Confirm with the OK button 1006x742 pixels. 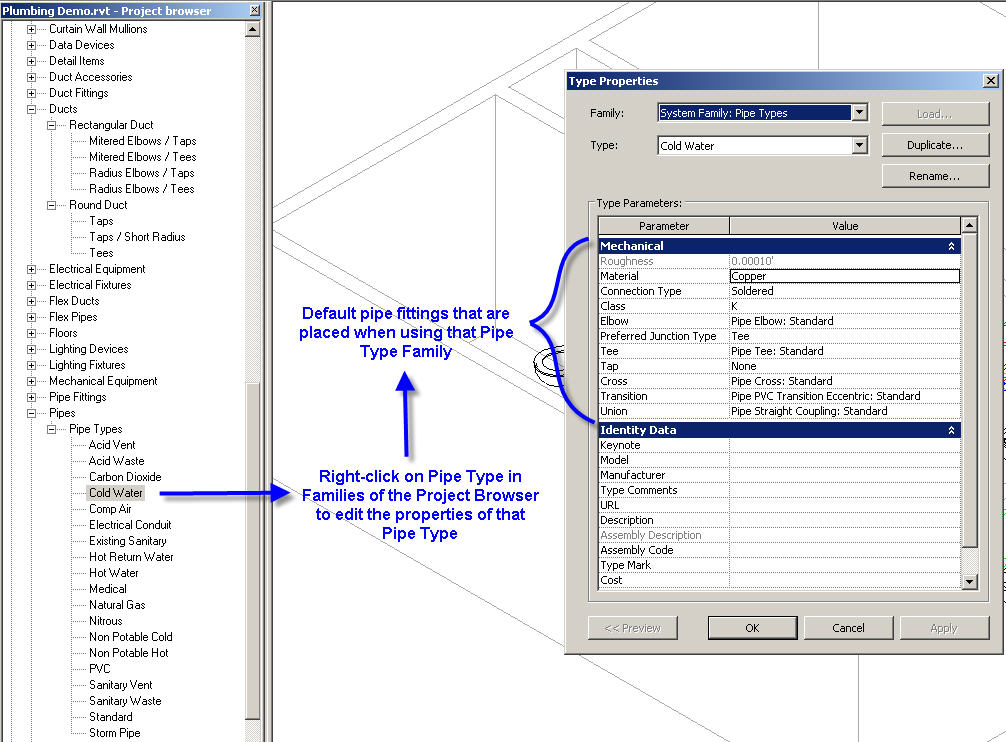[753, 628]
